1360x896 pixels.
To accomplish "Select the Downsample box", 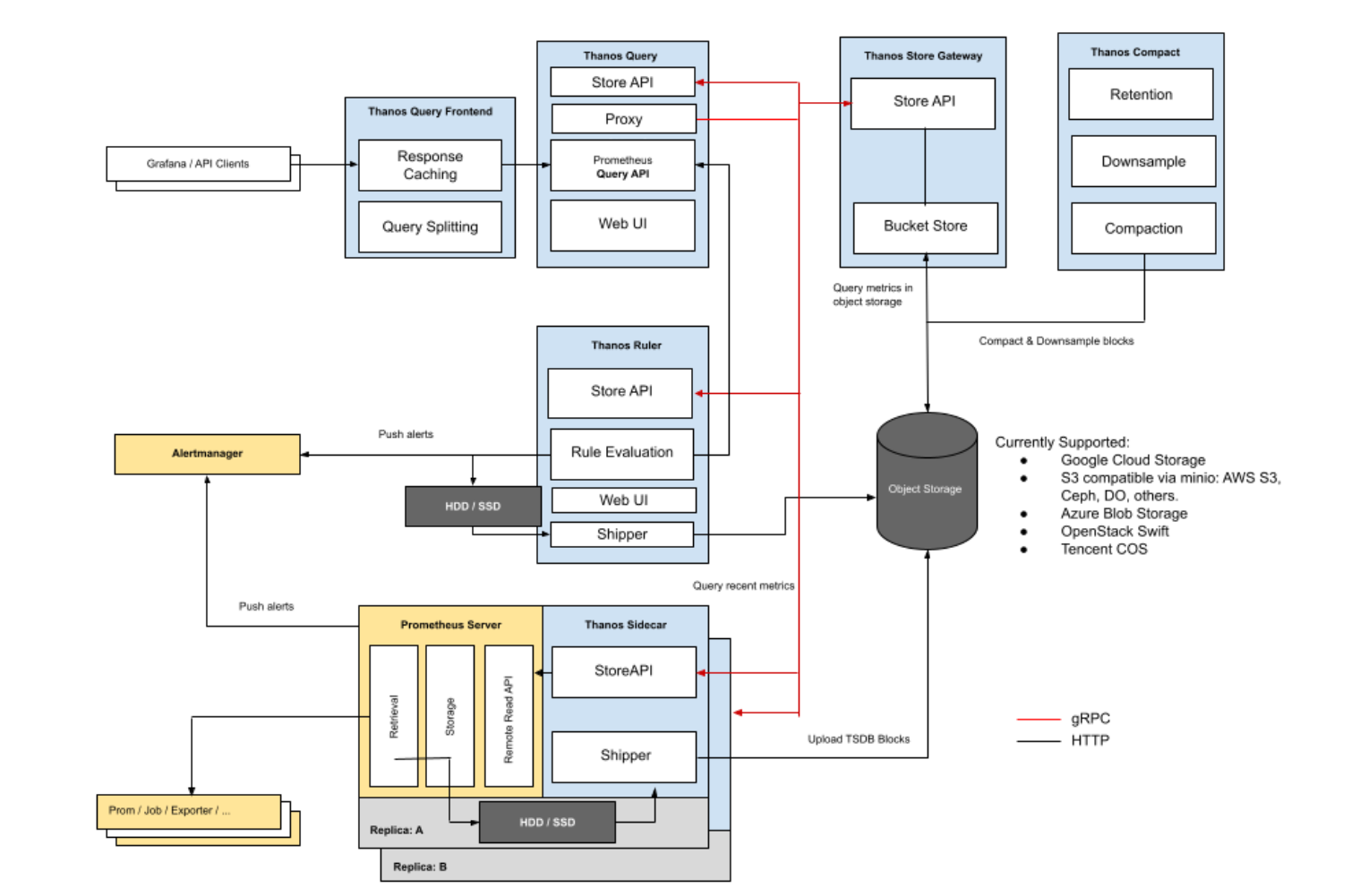I will pos(1143,161).
